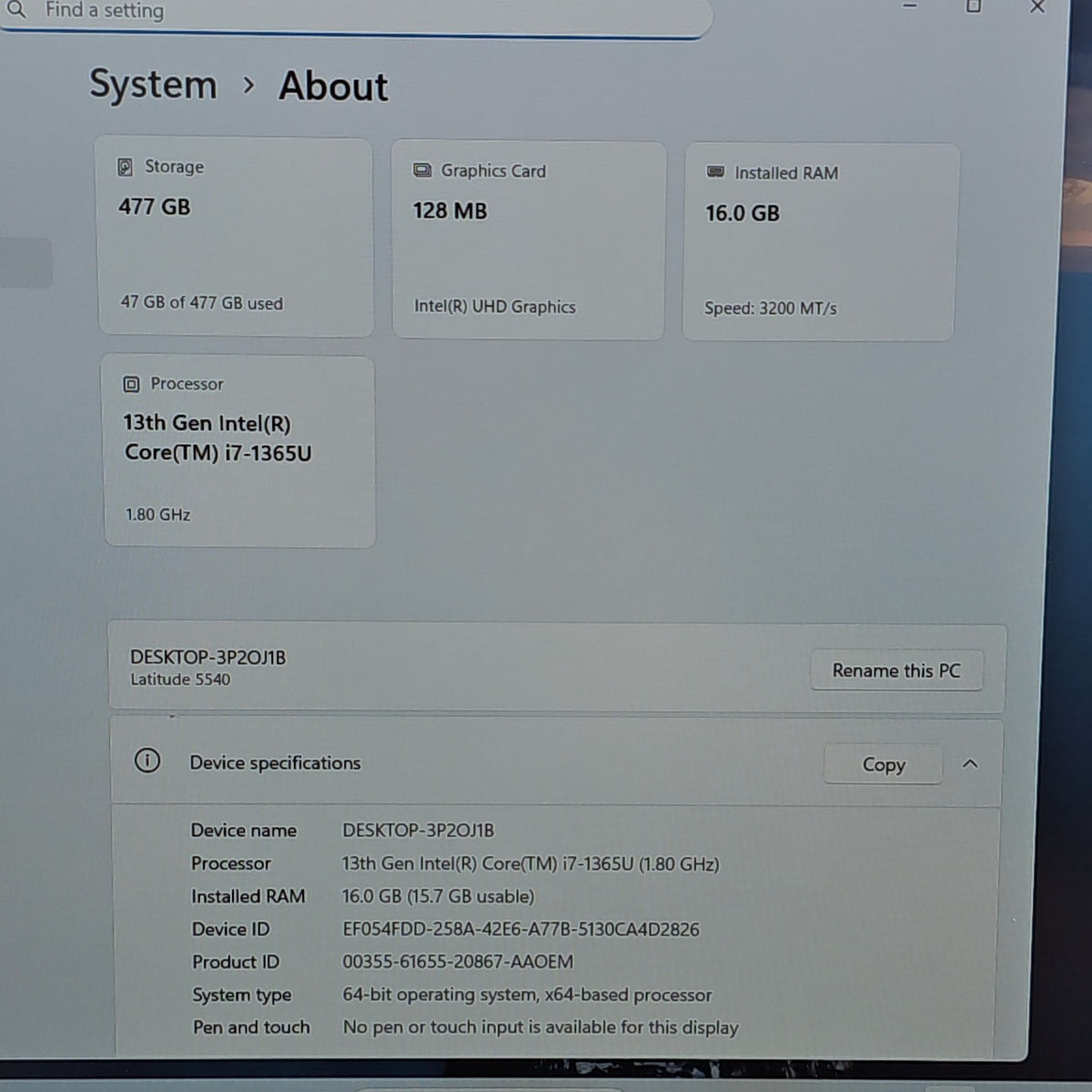
Task: Open the Storage 477 GB card
Action: pos(235,237)
